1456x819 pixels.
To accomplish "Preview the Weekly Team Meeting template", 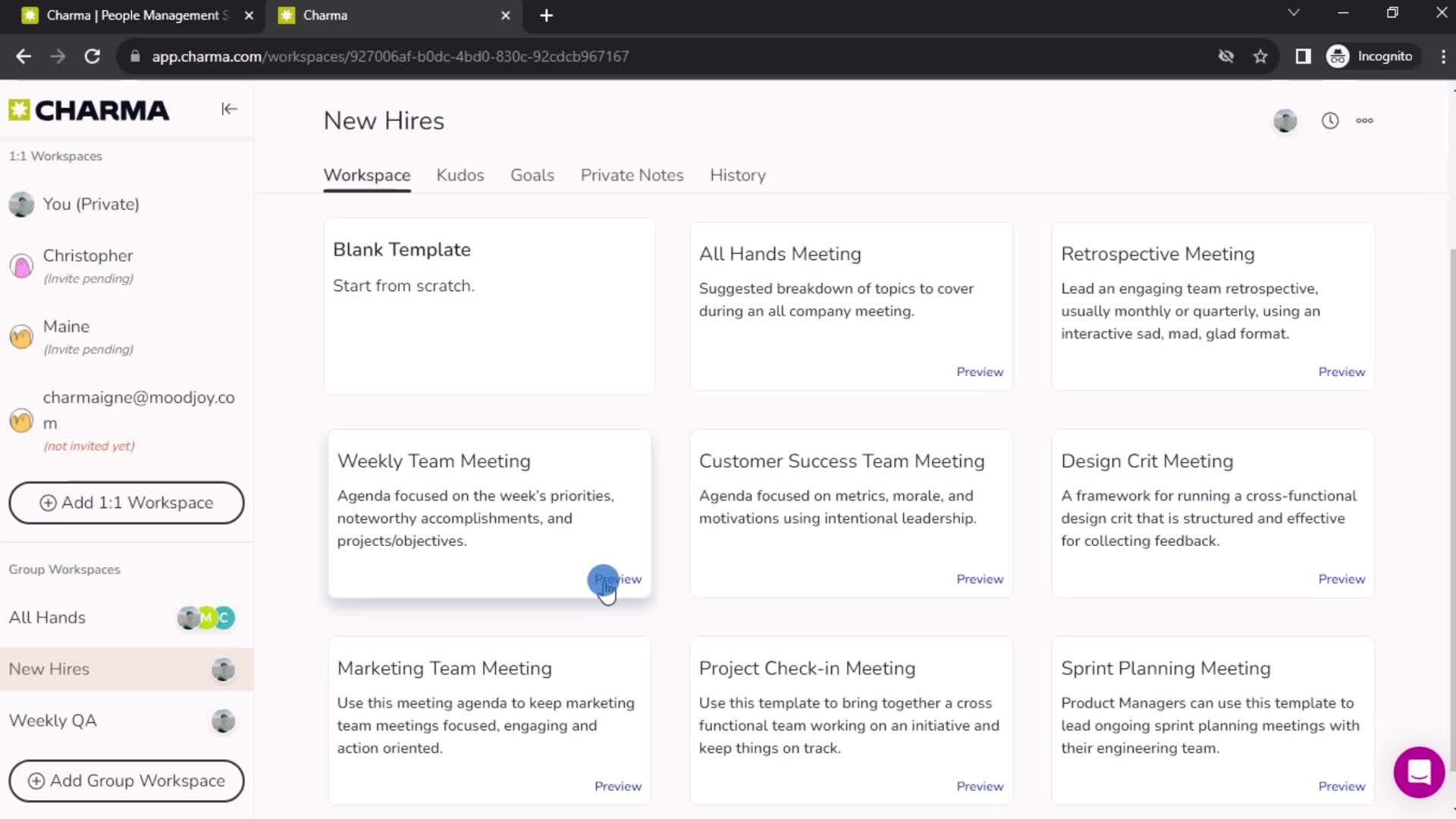I will 618,578.
